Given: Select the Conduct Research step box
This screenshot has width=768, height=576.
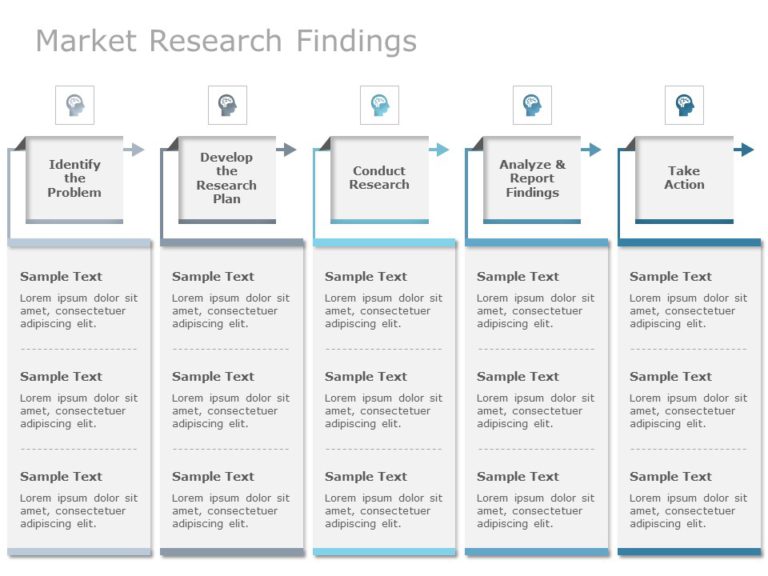Looking at the screenshot, I should pos(379,178).
